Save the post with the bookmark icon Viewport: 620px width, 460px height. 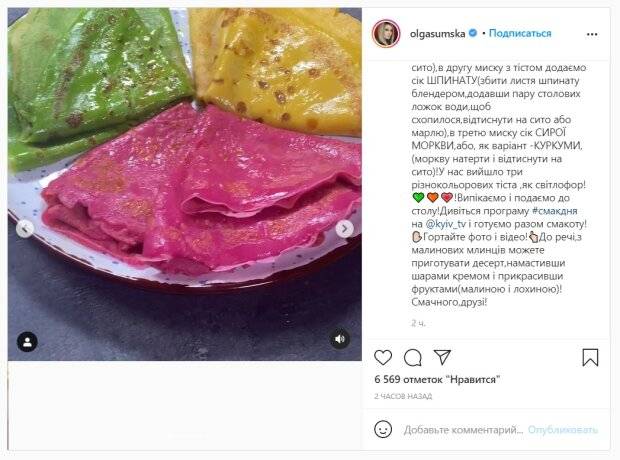590,357
